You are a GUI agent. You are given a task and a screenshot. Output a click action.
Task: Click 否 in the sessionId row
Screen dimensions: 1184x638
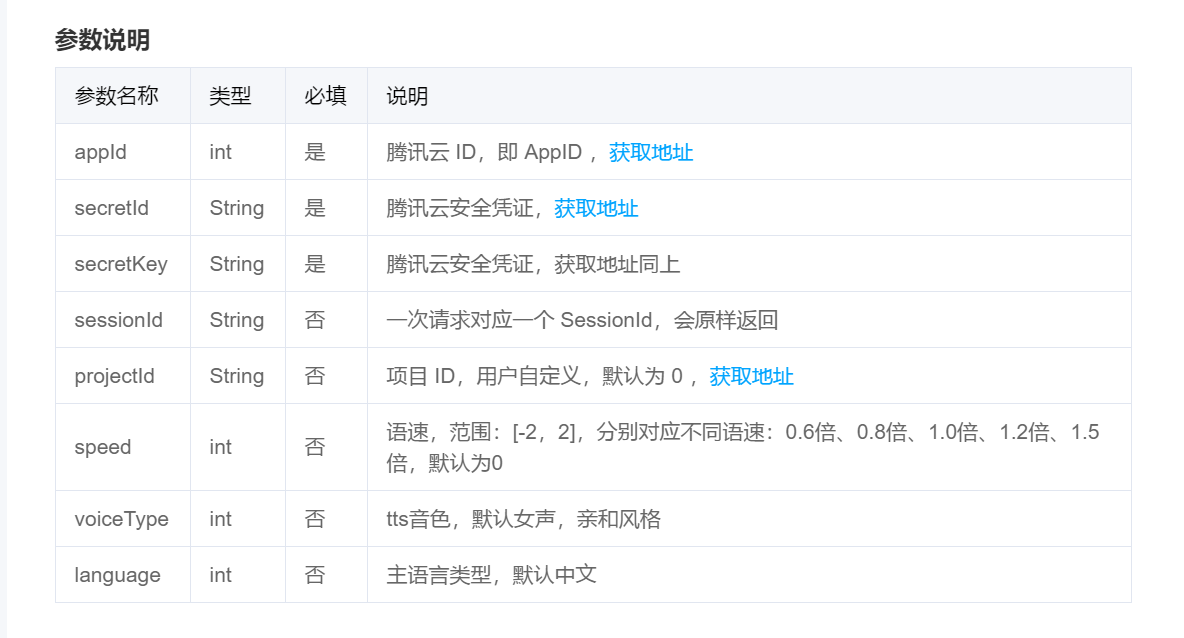pos(315,320)
